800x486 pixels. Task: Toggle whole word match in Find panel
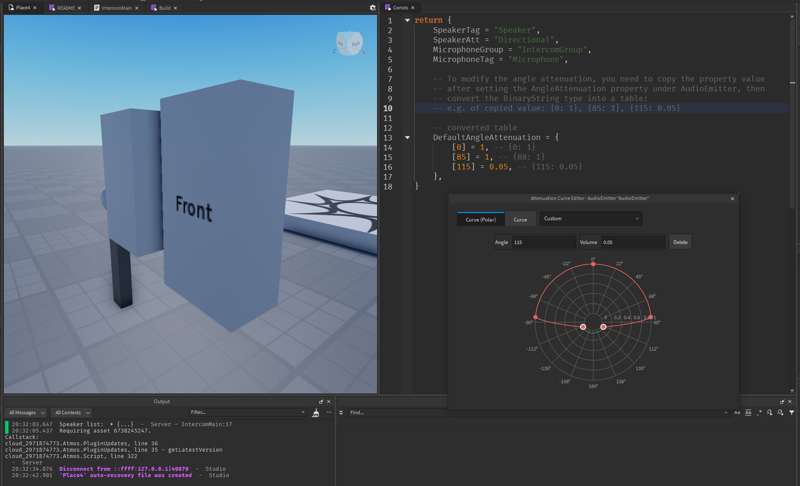(748, 413)
